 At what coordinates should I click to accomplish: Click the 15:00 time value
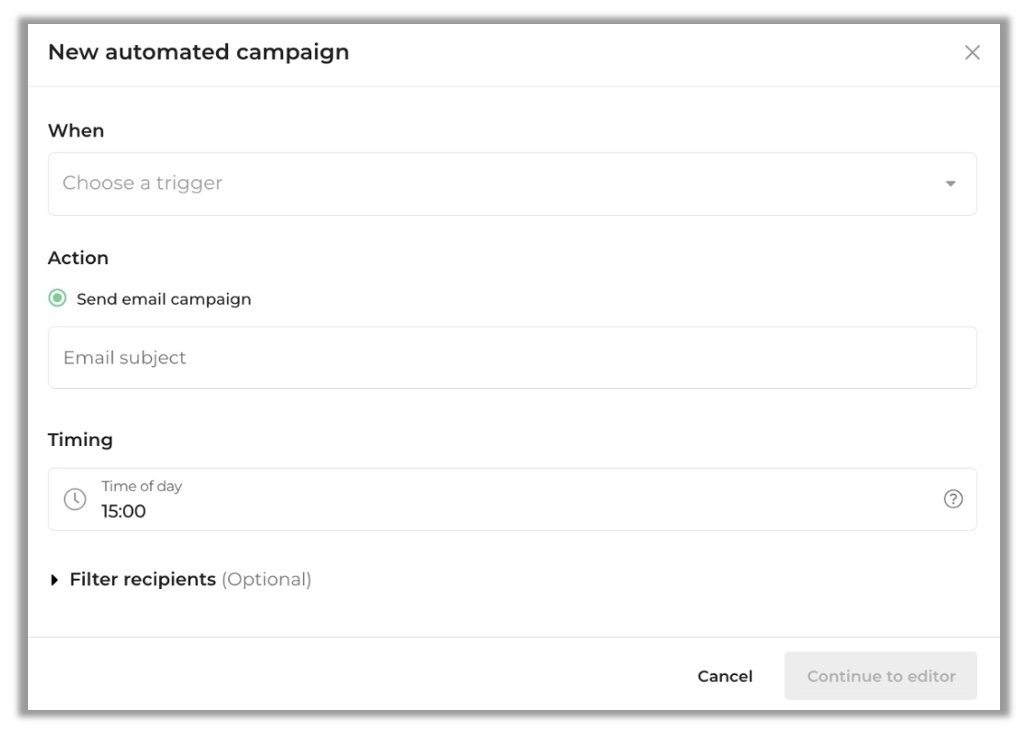pos(124,512)
